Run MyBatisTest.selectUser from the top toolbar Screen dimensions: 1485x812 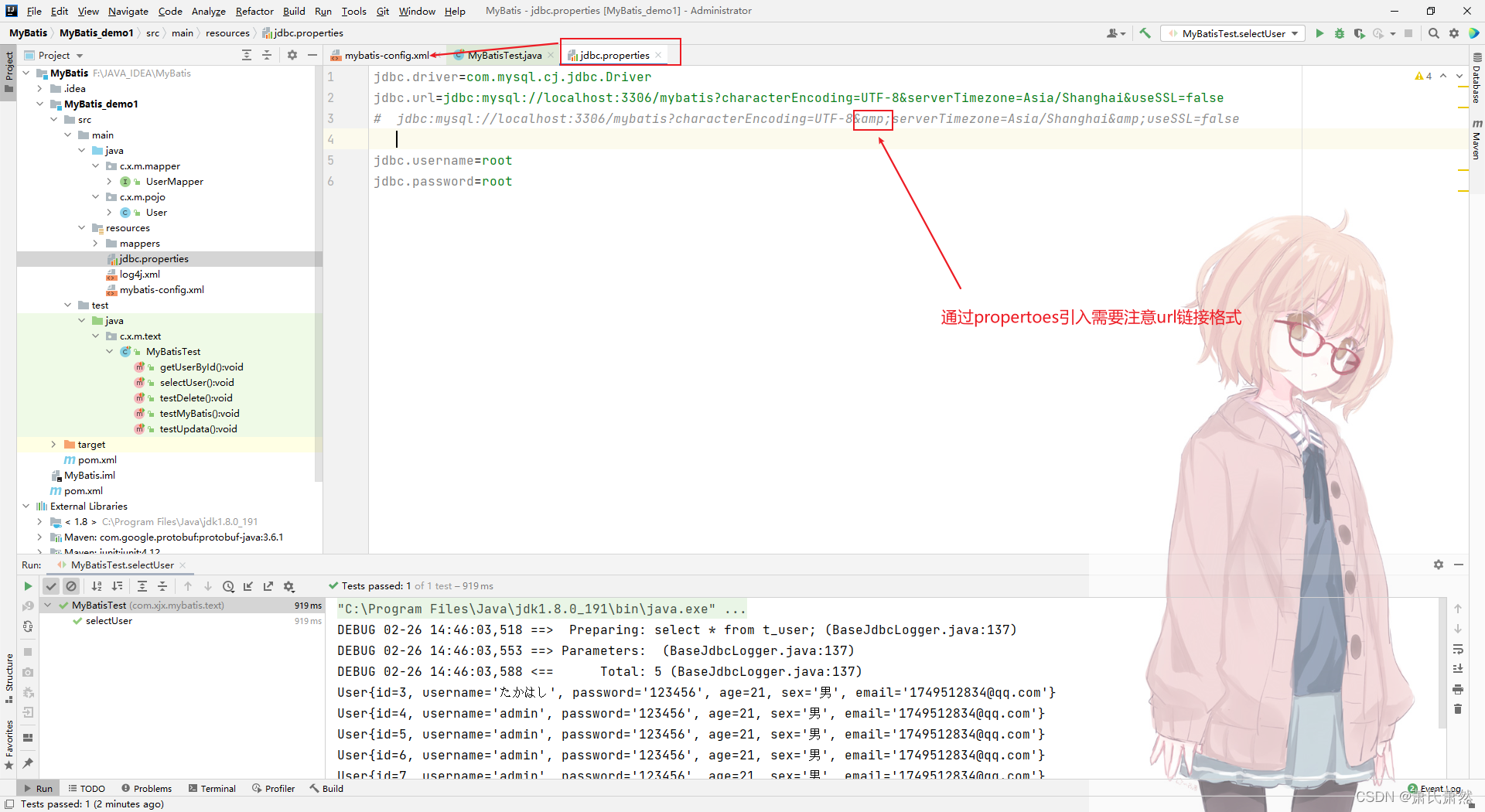(1319, 33)
